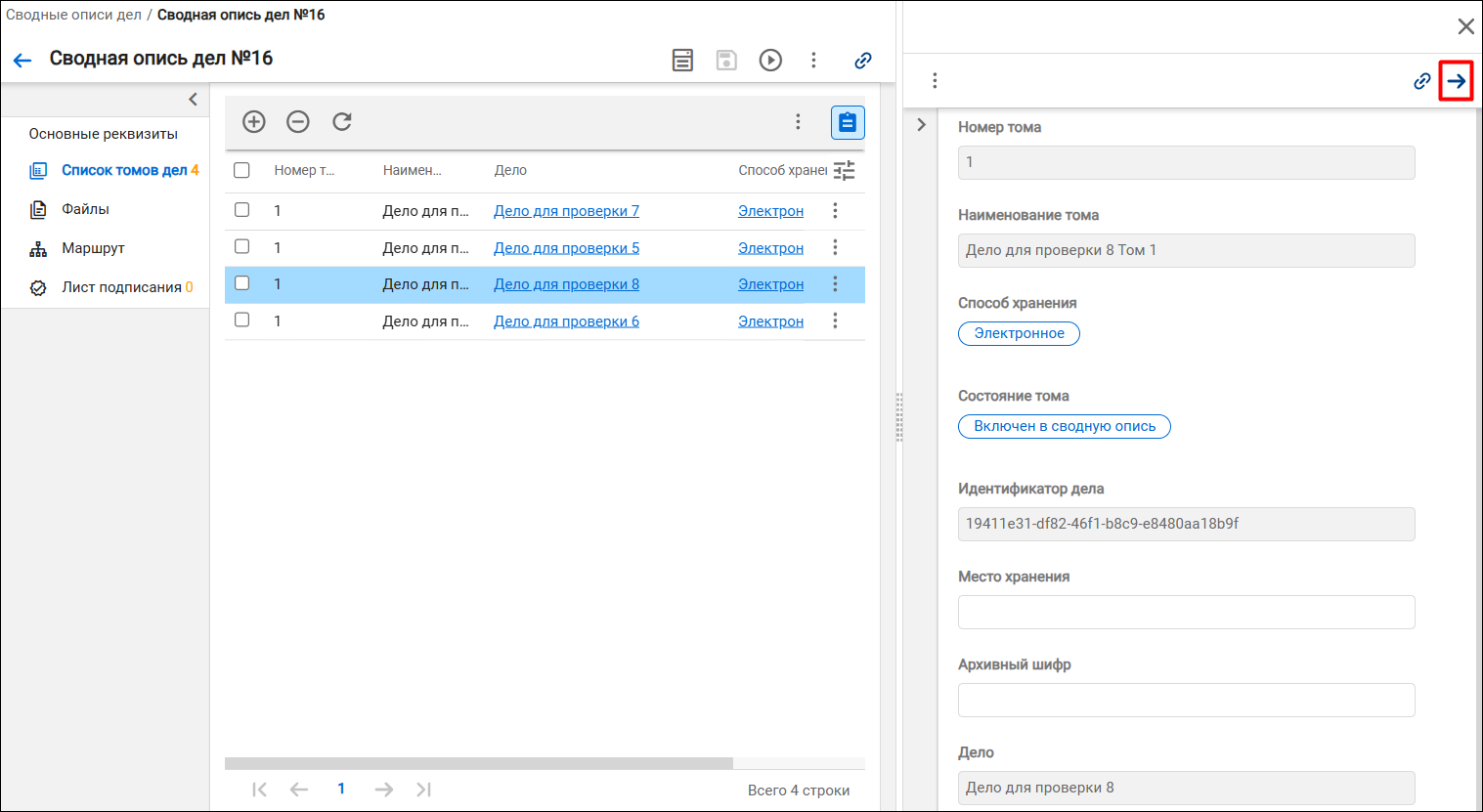The width and height of the screenshot is (1483, 812).
Task: Click the Дело field in details panel
Action: [1186, 788]
